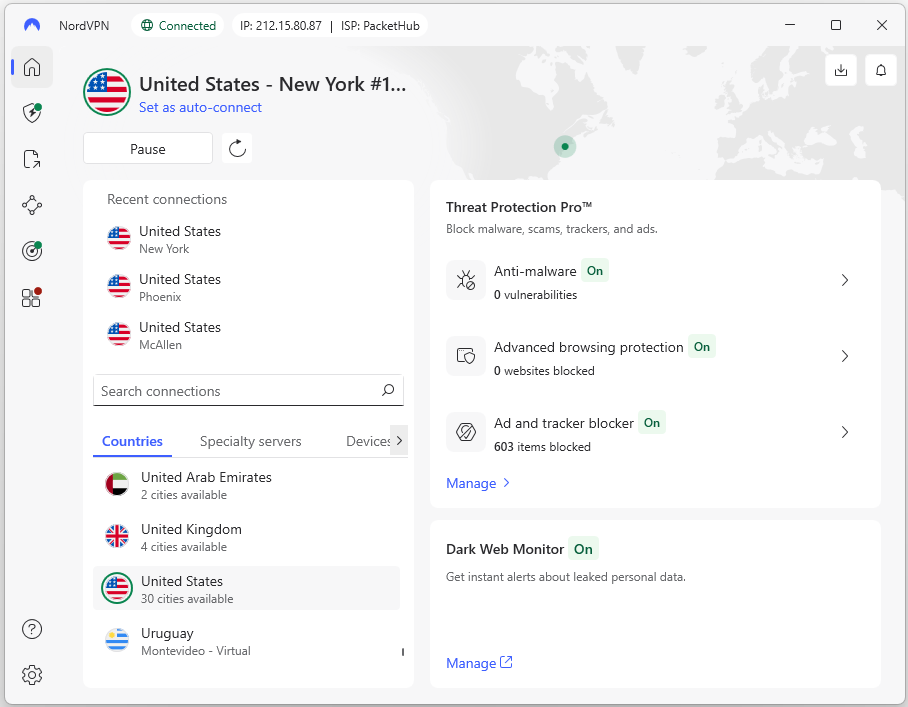Click the download icon at top right

(x=841, y=71)
